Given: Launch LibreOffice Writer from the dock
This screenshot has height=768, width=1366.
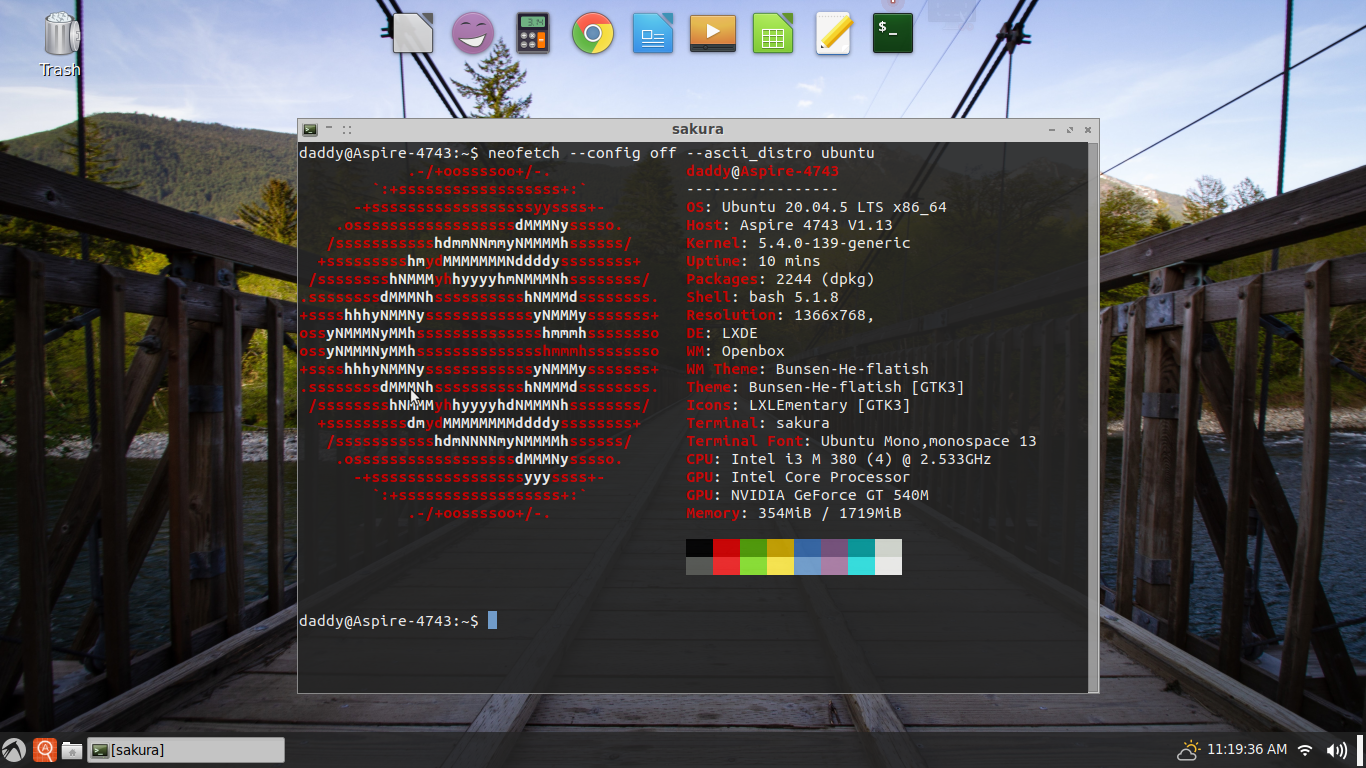Looking at the screenshot, I should tap(653, 33).
